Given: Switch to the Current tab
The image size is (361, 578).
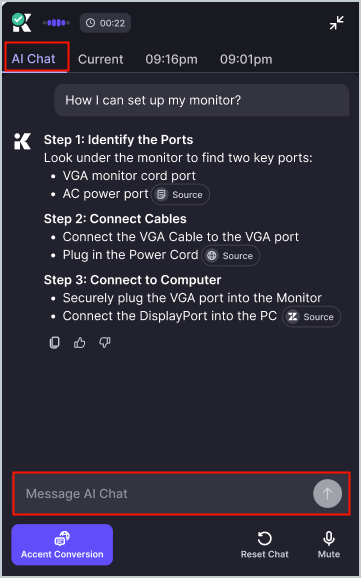Looking at the screenshot, I should point(101,59).
